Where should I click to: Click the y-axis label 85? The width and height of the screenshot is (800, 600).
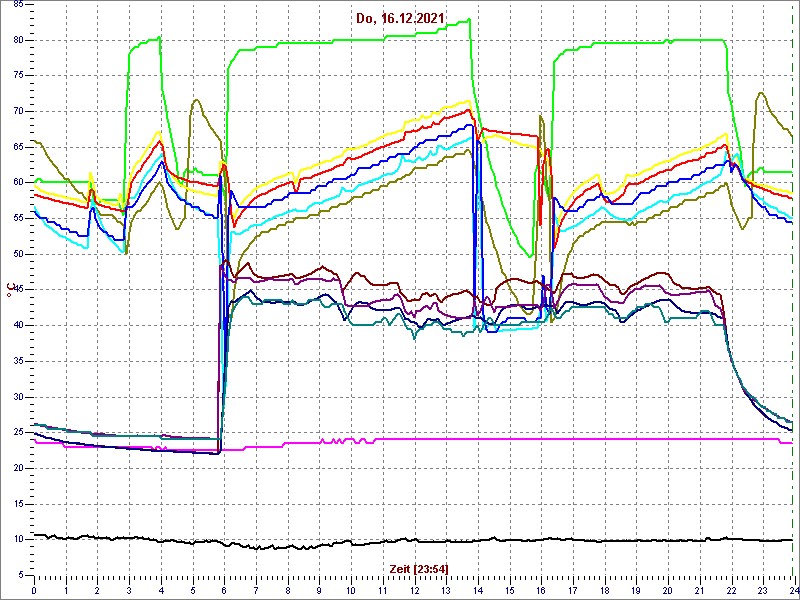tap(18, 5)
